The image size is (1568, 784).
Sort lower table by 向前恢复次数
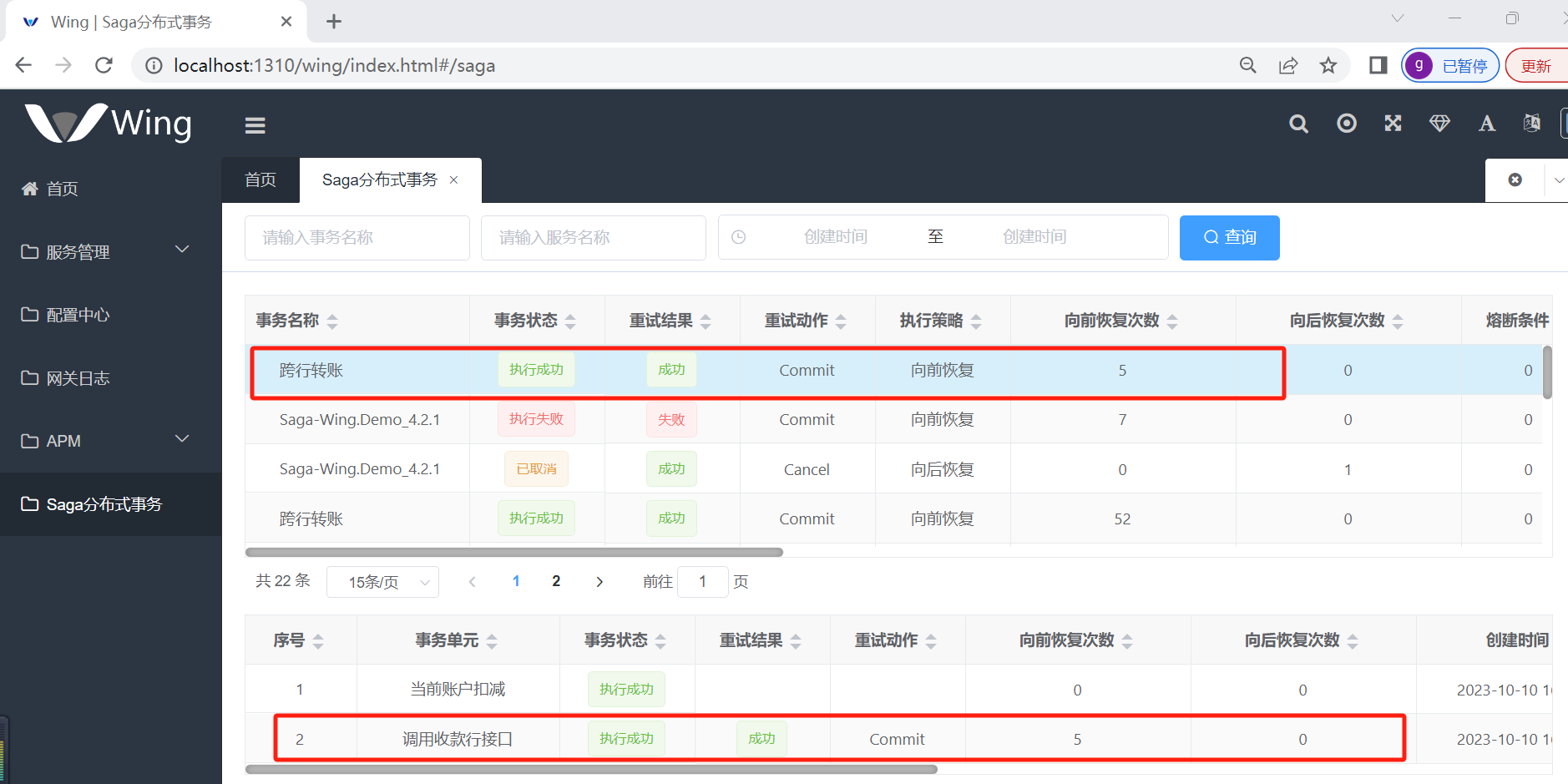pyautogui.click(x=1127, y=641)
